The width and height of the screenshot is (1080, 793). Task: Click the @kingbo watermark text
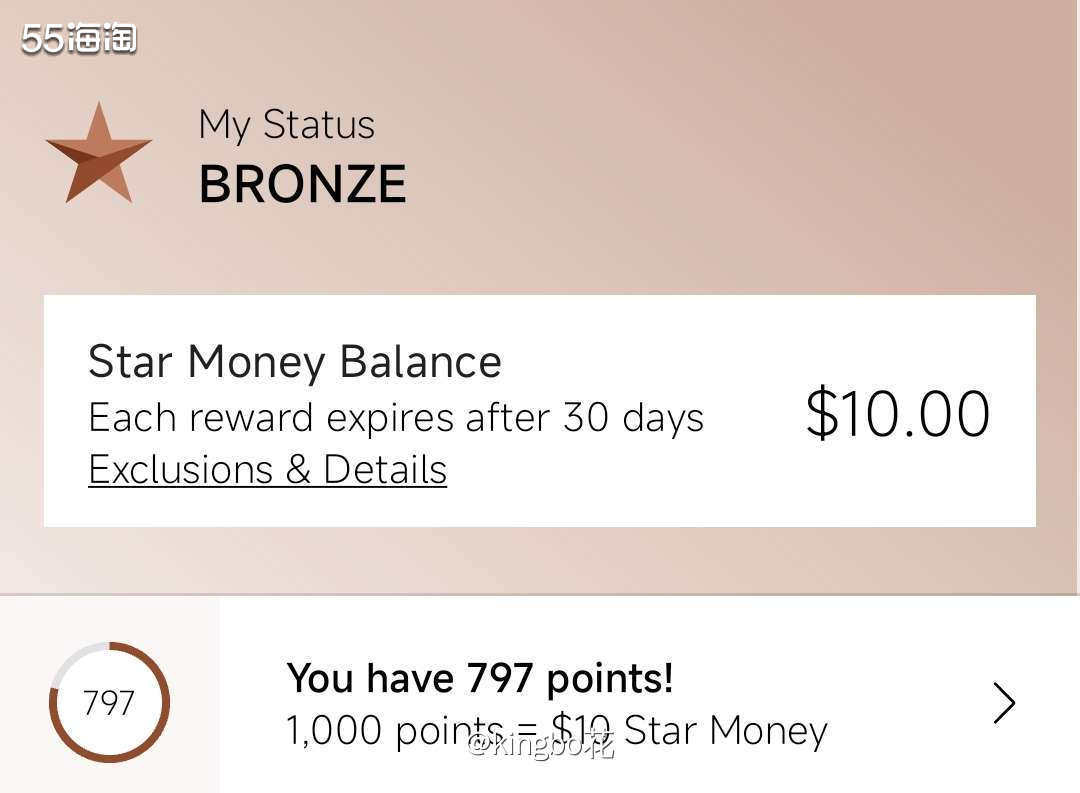pyautogui.click(x=542, y=745)
